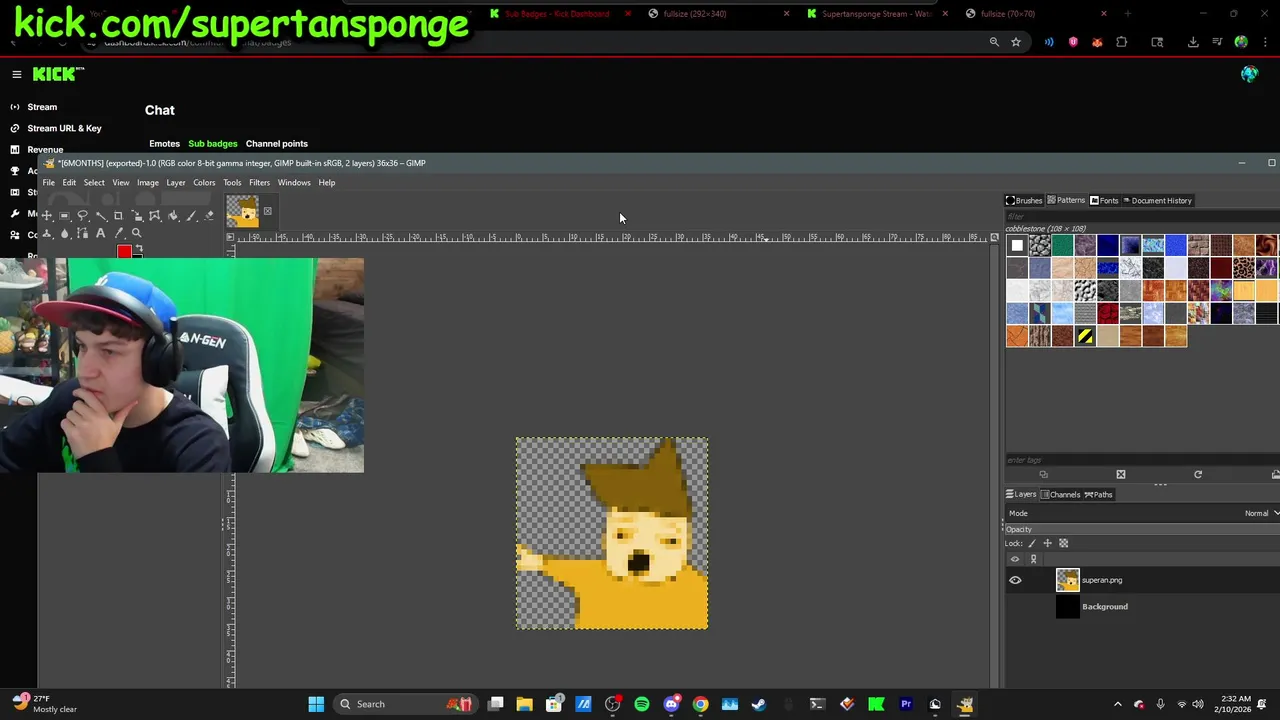Open Spotify from the taskbar
Image resolution: width=1280 pixels, height=720 pixels.
tap(642, 704)
